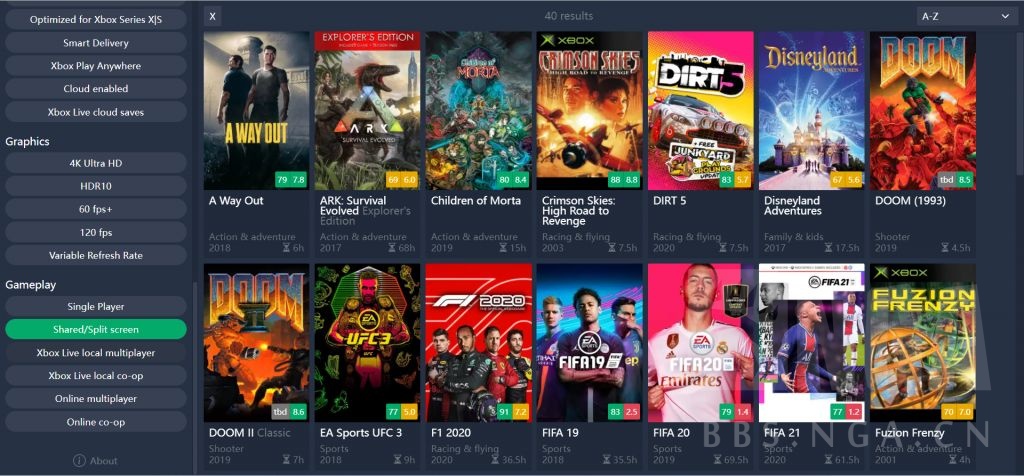
Task: Click the 2.5 user score badge on FIFA 19
Action: (631, 412)
